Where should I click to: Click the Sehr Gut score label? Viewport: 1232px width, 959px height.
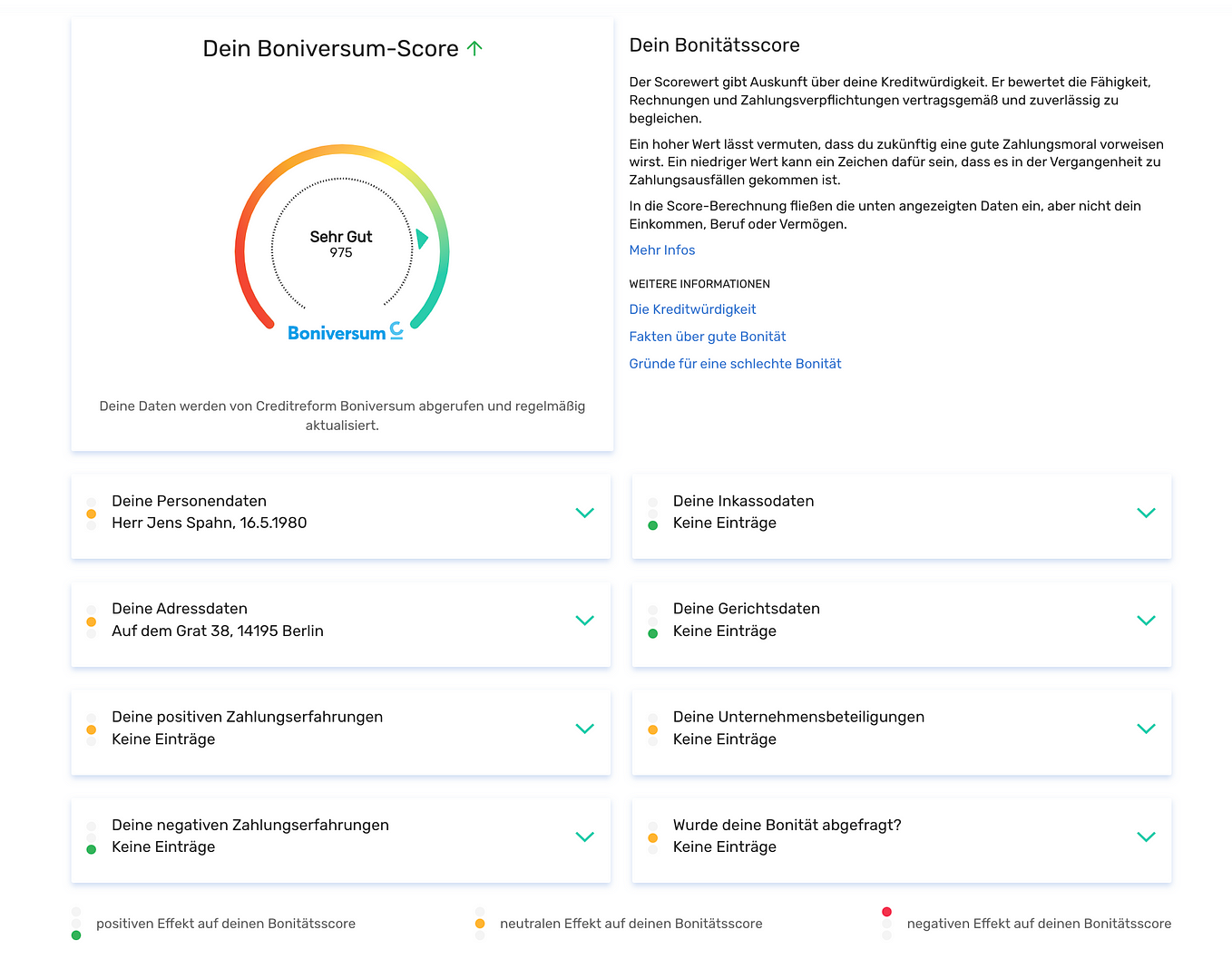(341, 237)
